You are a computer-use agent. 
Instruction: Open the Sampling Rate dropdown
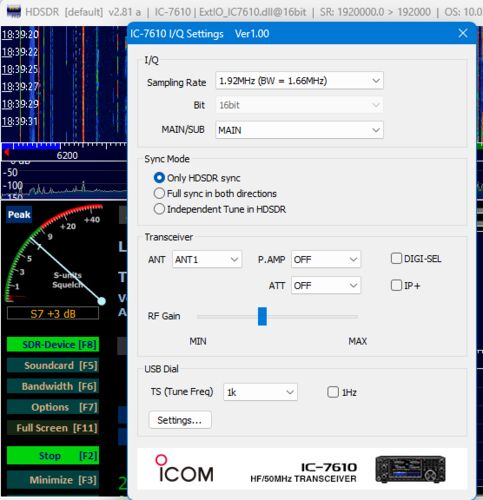point(299,81)
